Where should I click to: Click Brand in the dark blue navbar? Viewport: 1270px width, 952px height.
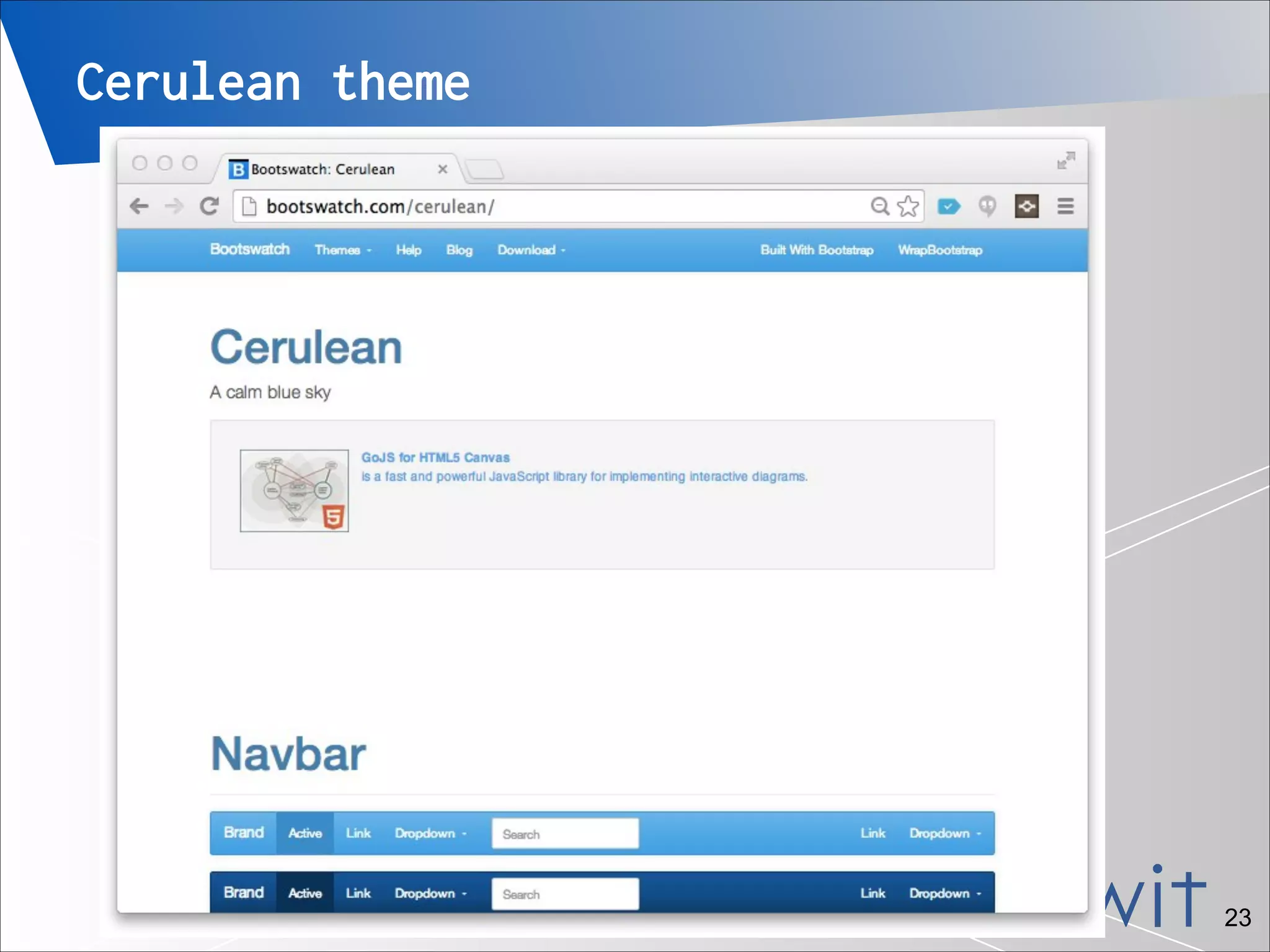244,892
